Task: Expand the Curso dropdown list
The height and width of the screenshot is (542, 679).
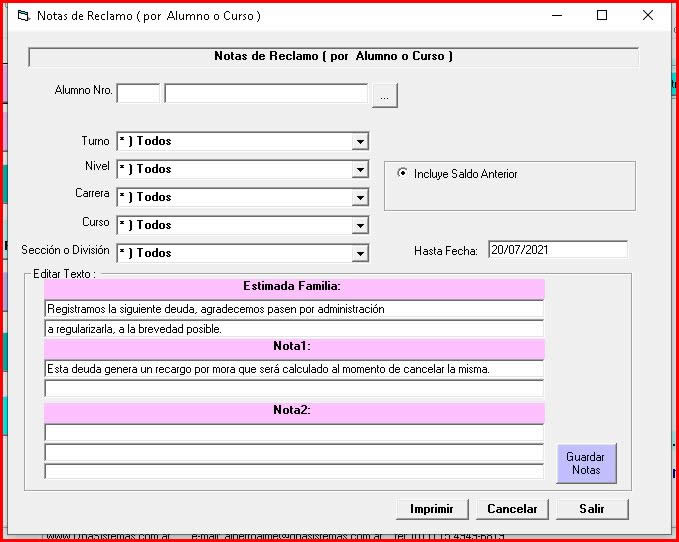Action: (x=360, y=226)
